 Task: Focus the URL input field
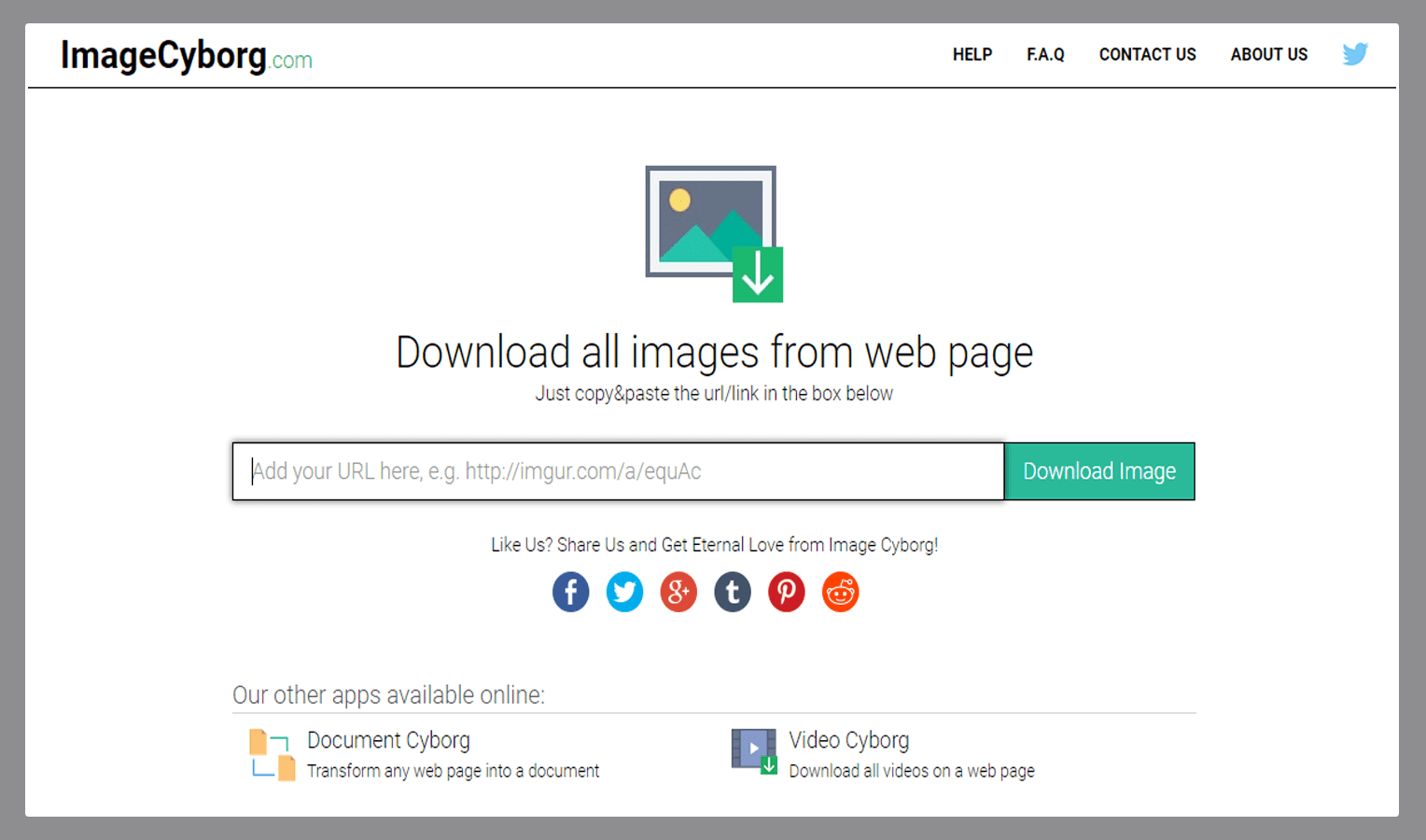[x=618, y=471]
